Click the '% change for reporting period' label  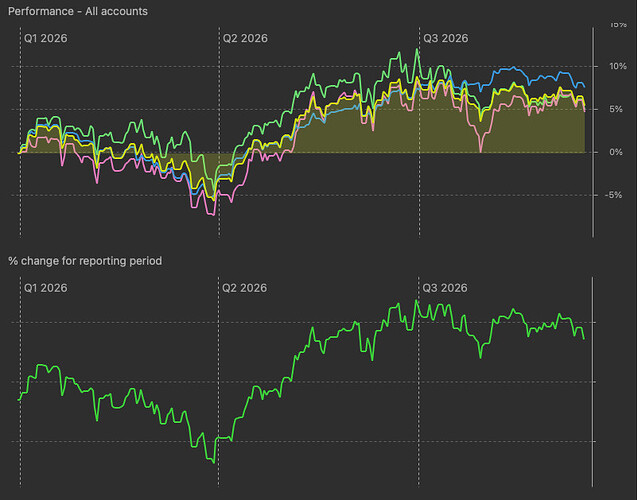tap(85, 261)
